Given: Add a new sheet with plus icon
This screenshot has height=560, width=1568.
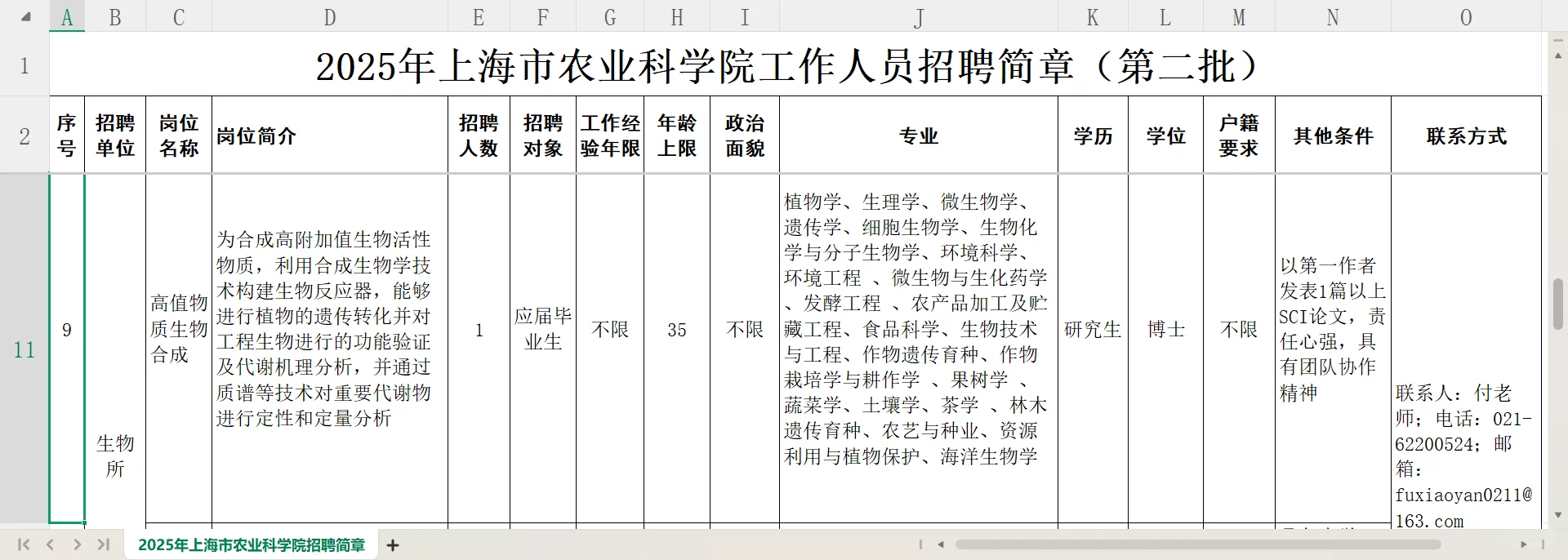Looking at the screenshot, I should point(393,545).
